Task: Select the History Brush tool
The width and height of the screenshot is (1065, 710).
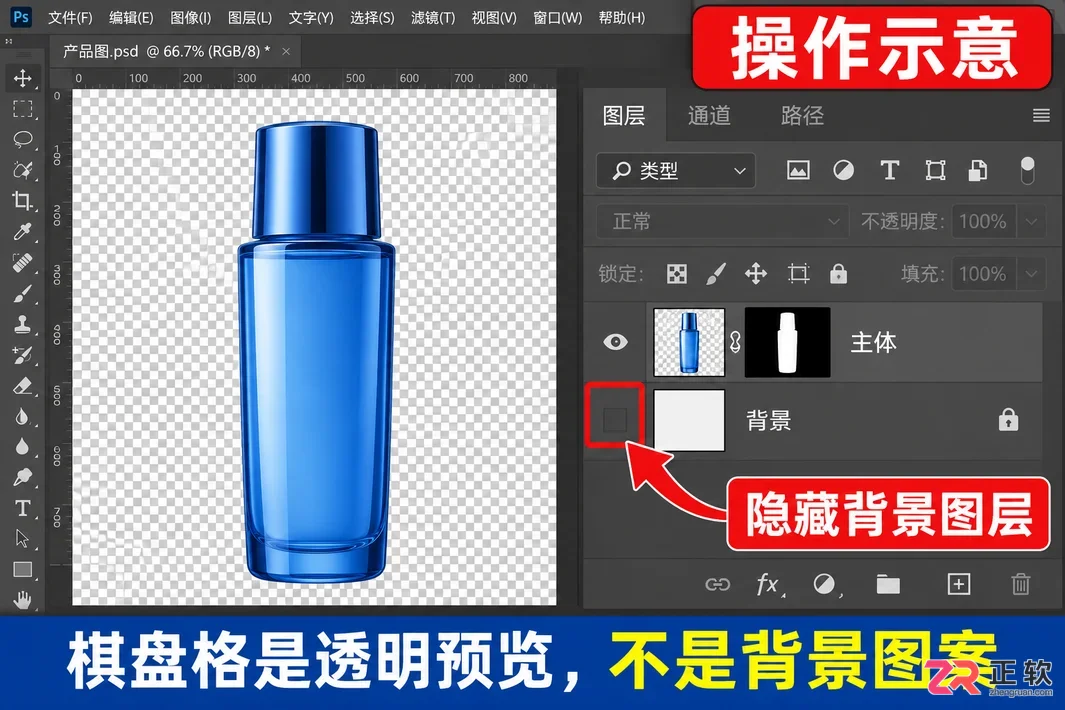Action: (x=22, y=355)
